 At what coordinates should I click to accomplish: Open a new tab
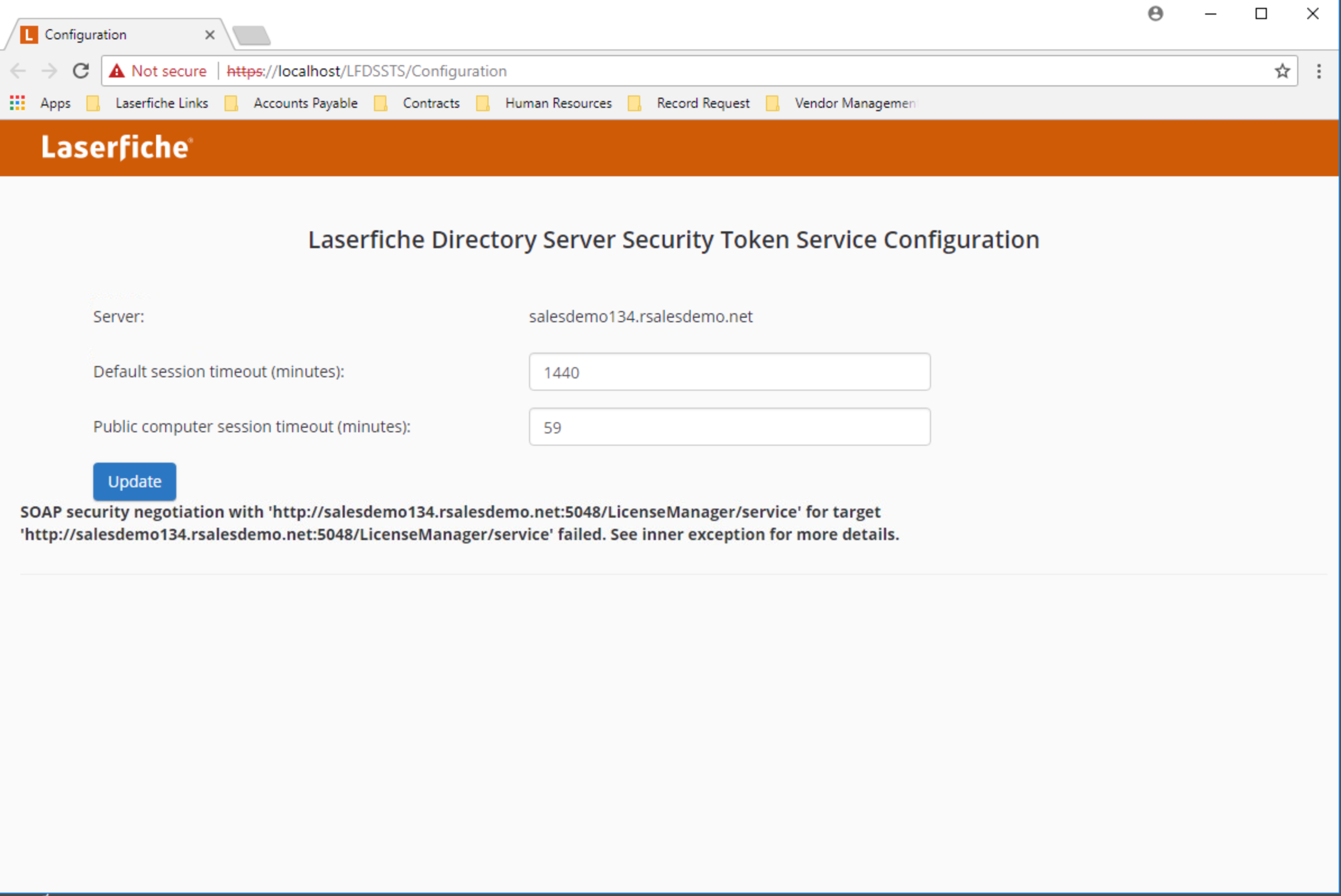pos(252,35)
